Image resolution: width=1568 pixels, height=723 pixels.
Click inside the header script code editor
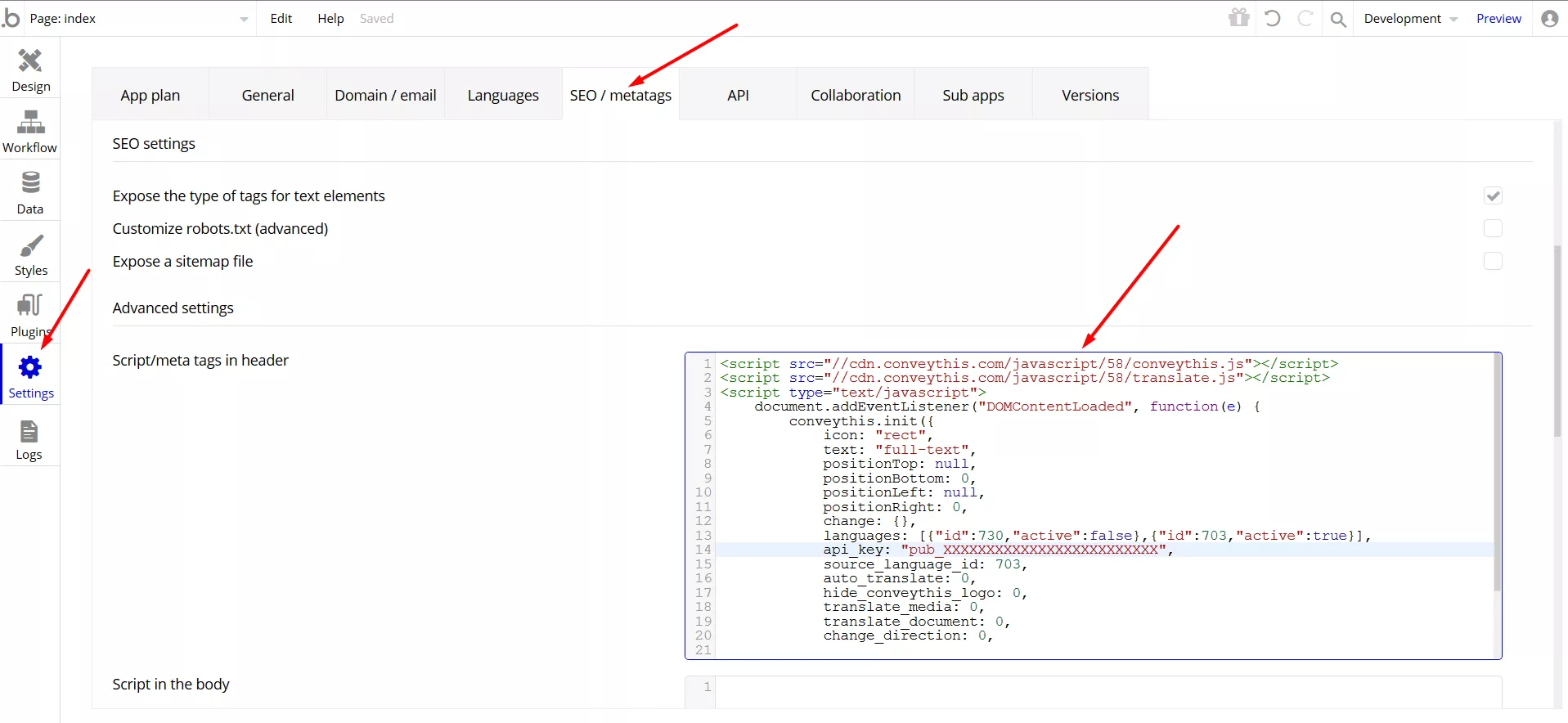point(1093,505)
